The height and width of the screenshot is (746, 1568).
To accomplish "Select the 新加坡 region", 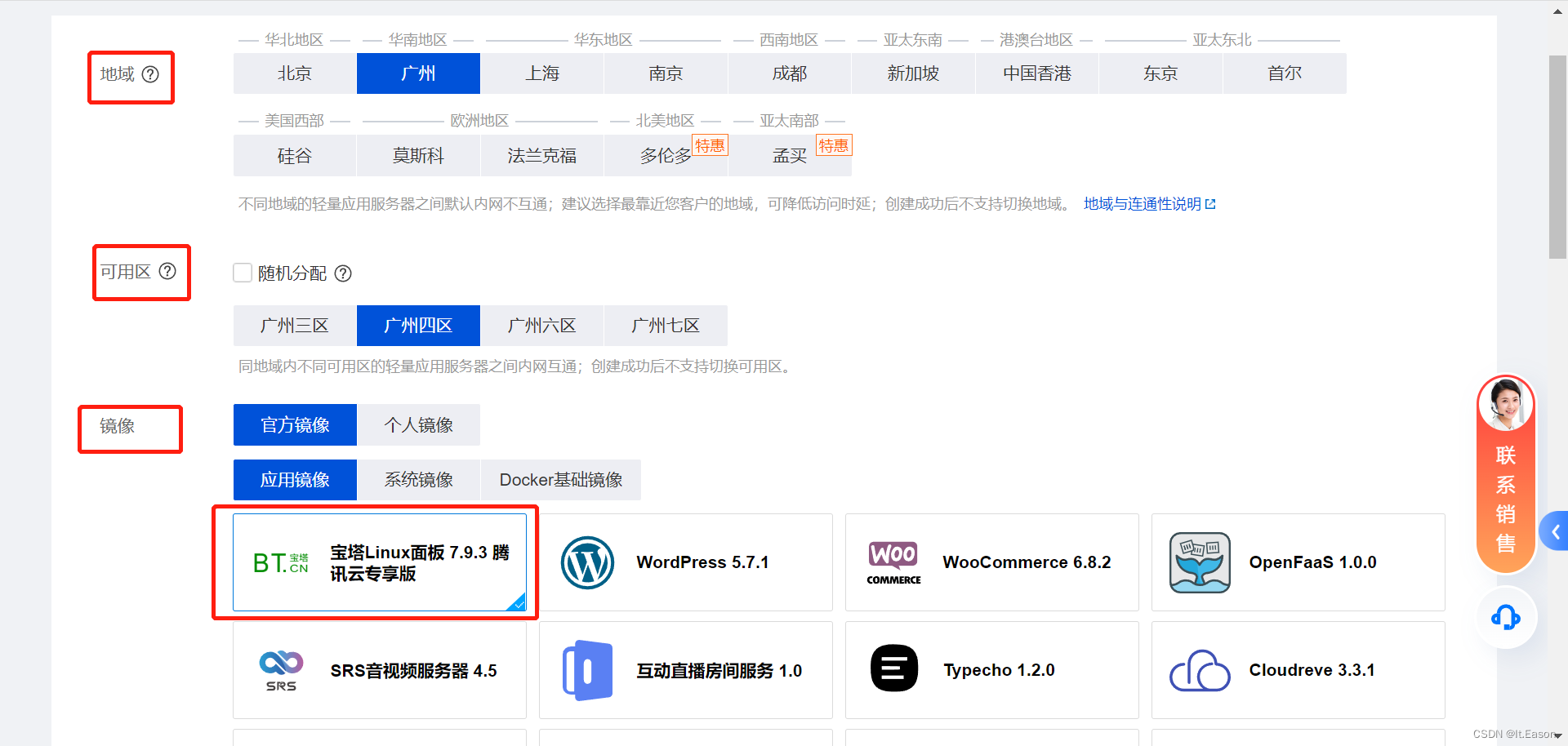I will (x=913, y=73).
